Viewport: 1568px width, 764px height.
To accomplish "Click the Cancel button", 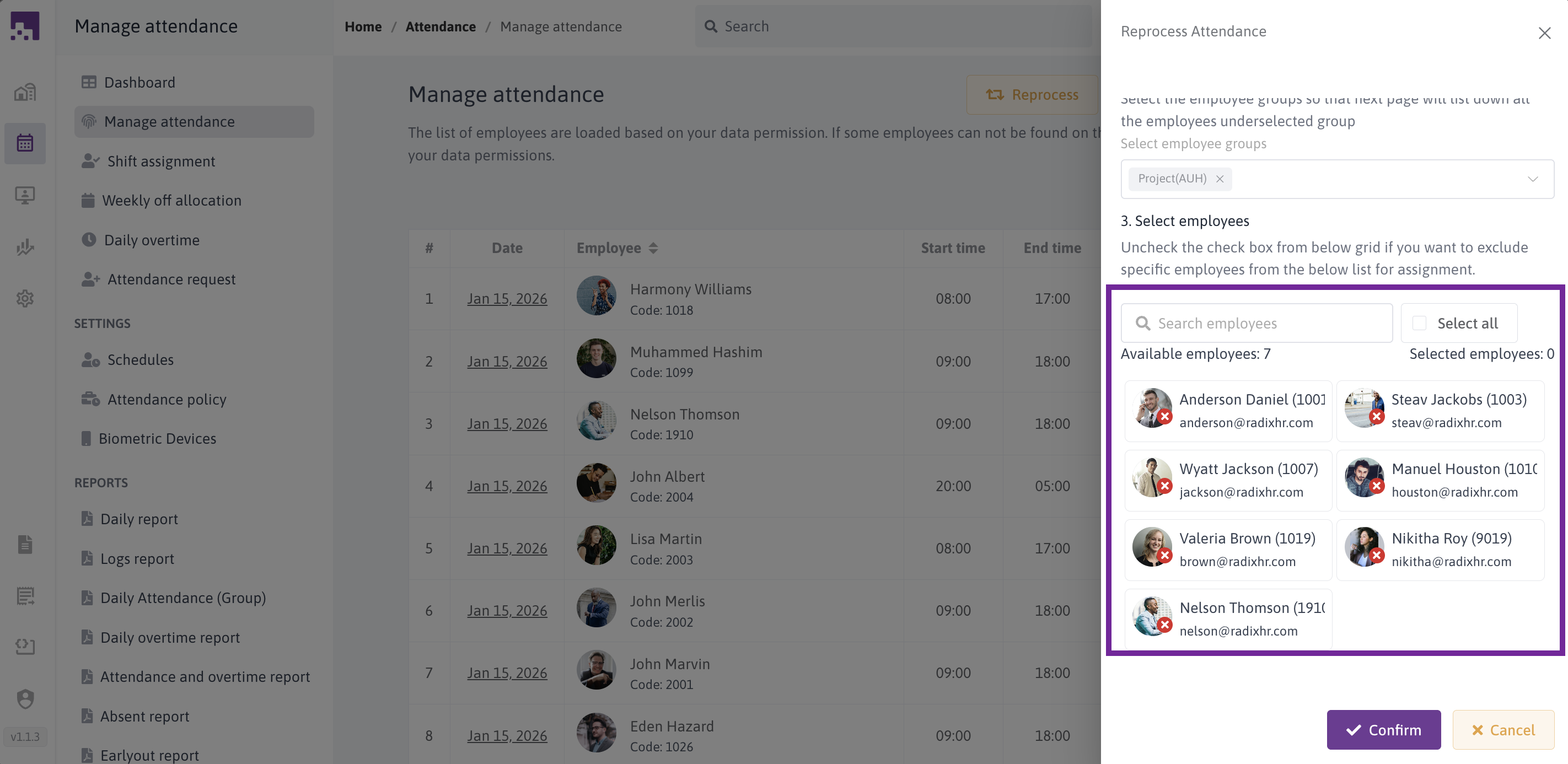I will click(1503, 729).
